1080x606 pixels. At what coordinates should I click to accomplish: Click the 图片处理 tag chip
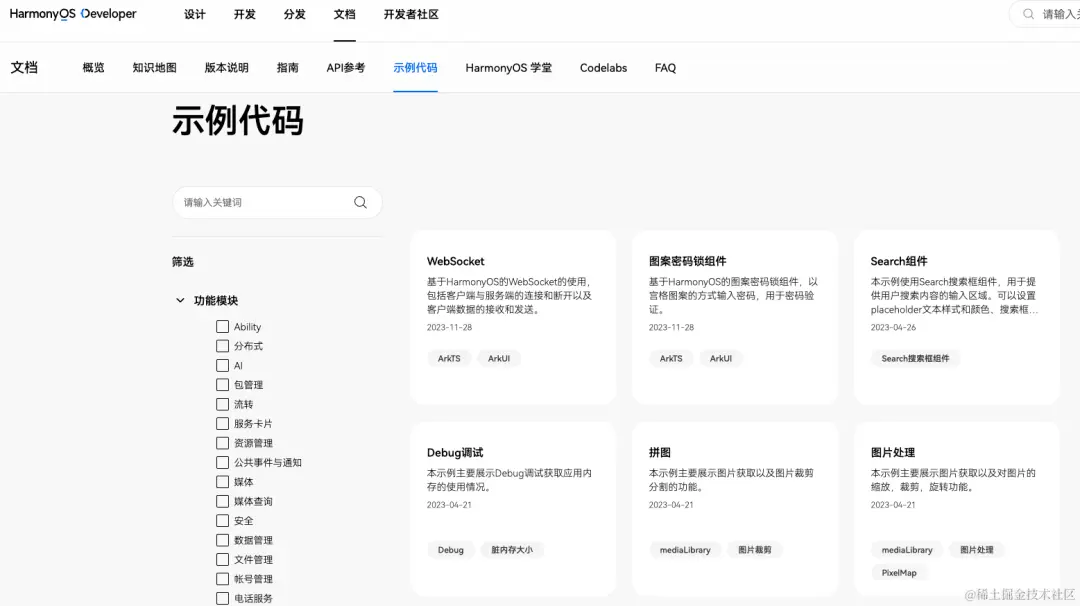click(977, 550)
